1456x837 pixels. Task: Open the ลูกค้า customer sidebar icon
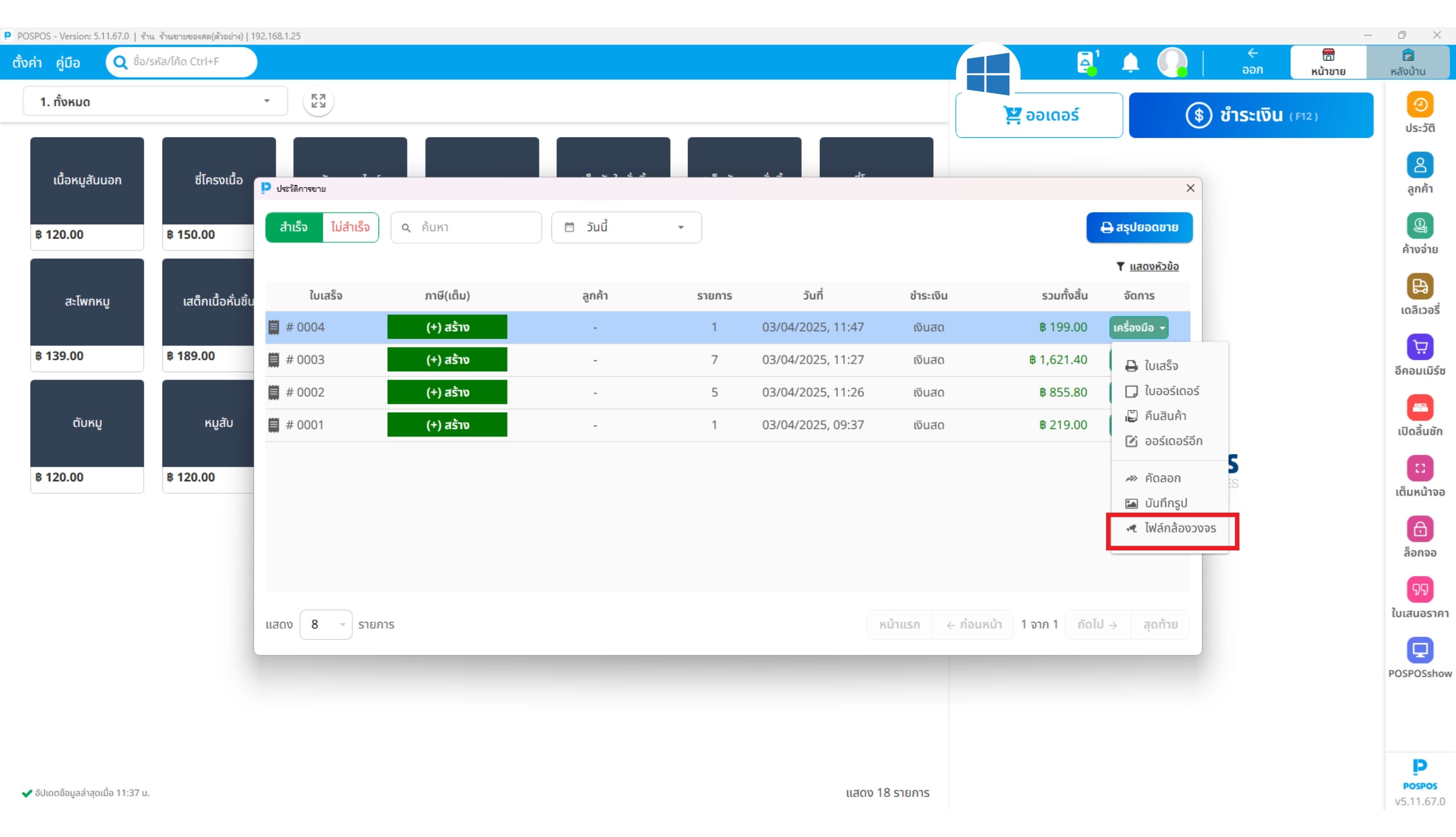coord(1419,166)
